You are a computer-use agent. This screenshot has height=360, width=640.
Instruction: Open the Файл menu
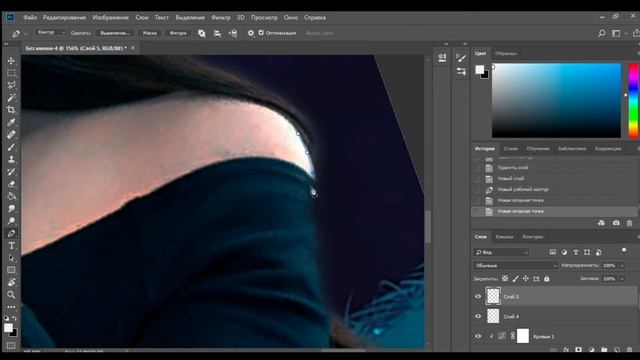click(x=30, y=18)
